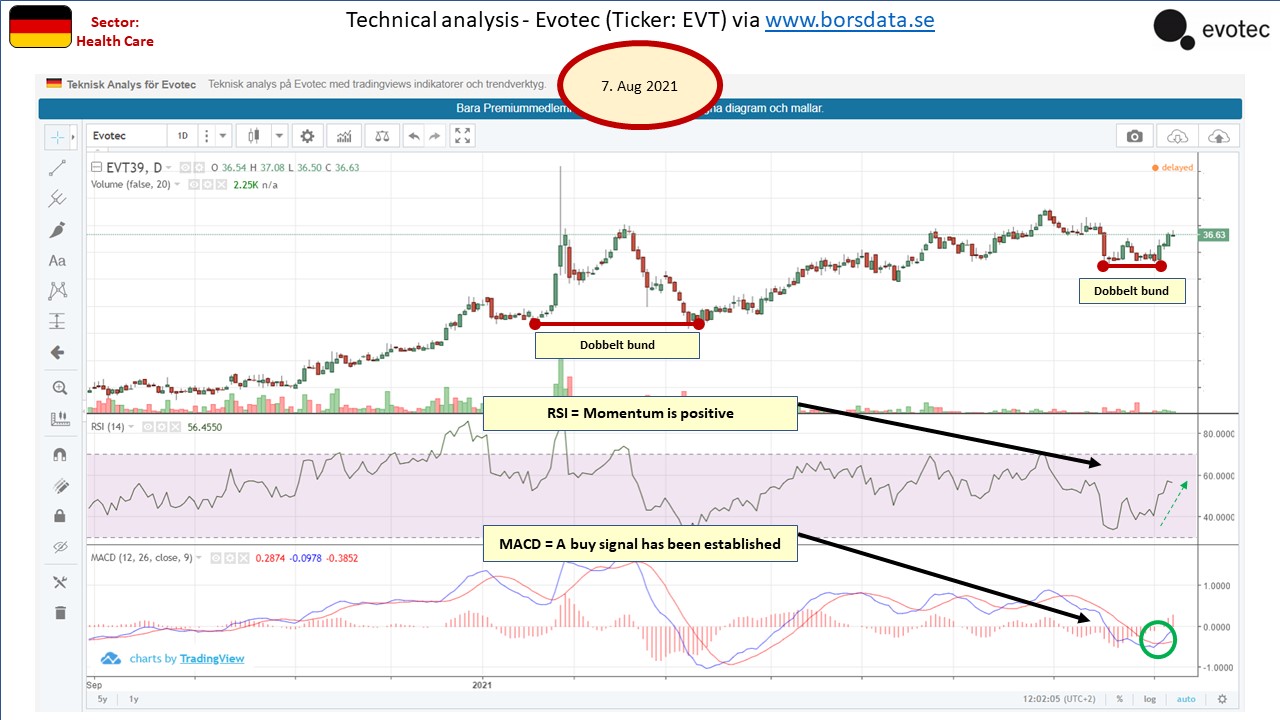Click the delayed data status label

[1173, 168]
